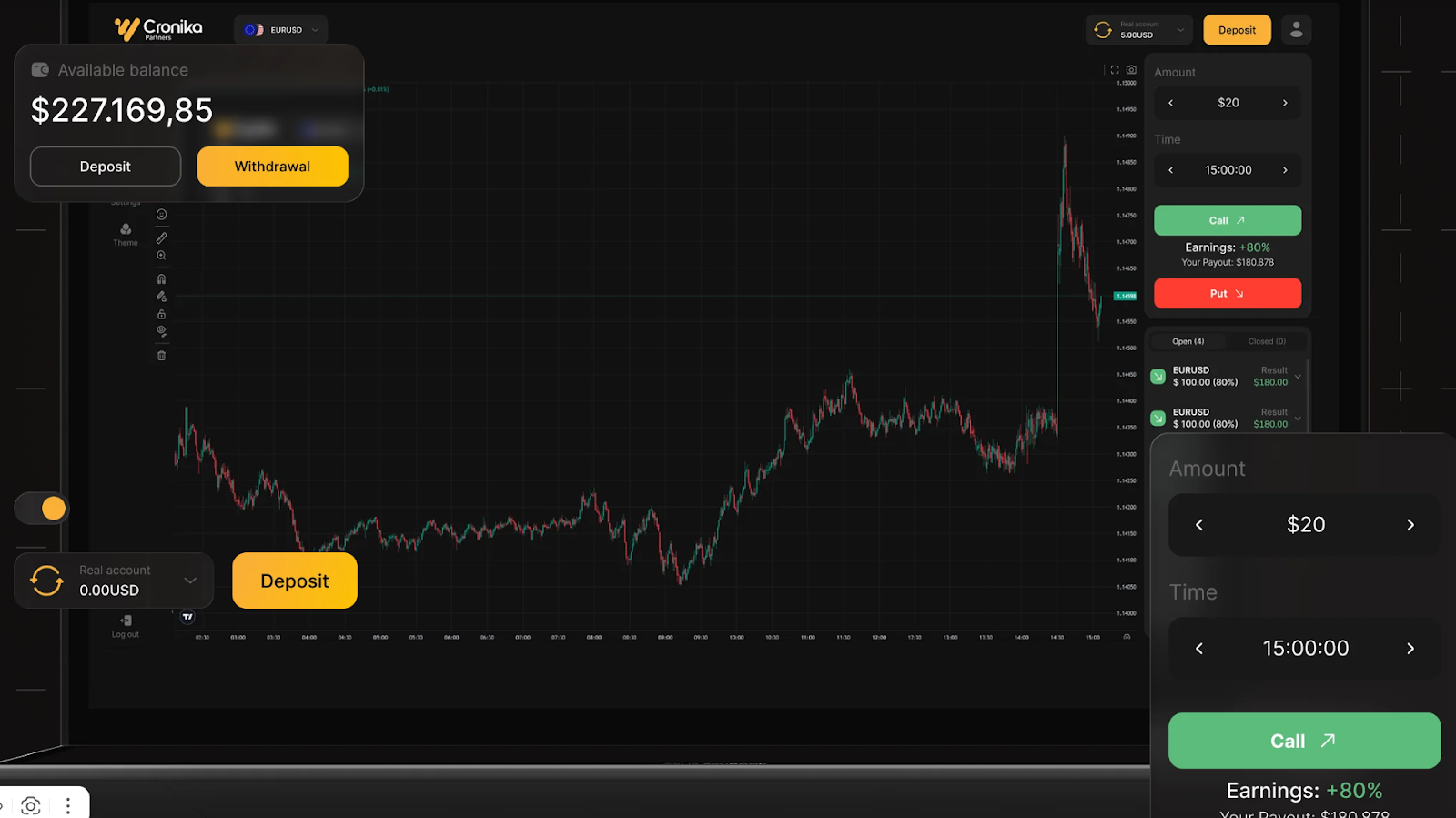Switch to the Closed (0) tab
Viewport: 1456px width, 818px height.
coord(1266,341)
